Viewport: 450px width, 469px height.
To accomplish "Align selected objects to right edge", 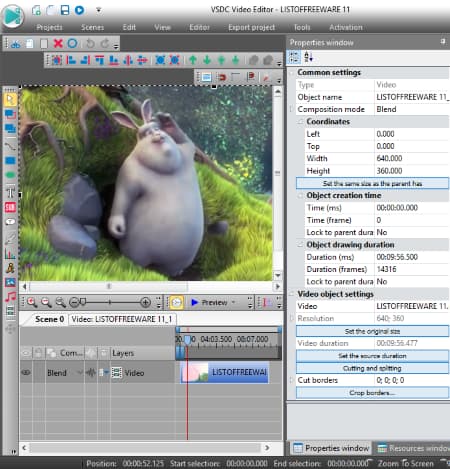I will pyautogui.click(x=85, y=60).
